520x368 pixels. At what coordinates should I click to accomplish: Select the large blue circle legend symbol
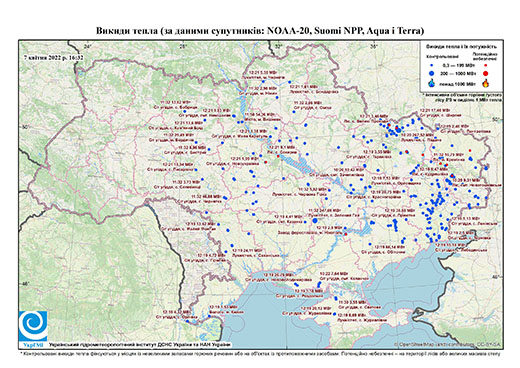pyautogui.click(x=432, y=73)
